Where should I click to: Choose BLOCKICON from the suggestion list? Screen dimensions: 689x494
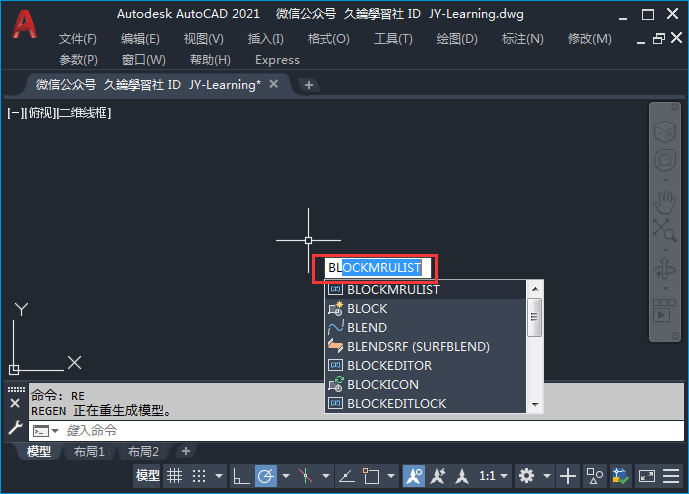425,385
